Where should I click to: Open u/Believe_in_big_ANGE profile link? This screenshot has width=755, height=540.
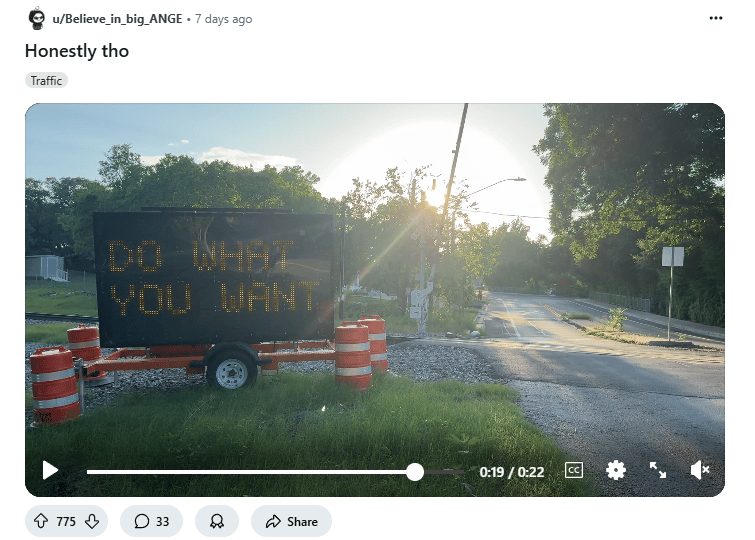[x=117, y=19]
